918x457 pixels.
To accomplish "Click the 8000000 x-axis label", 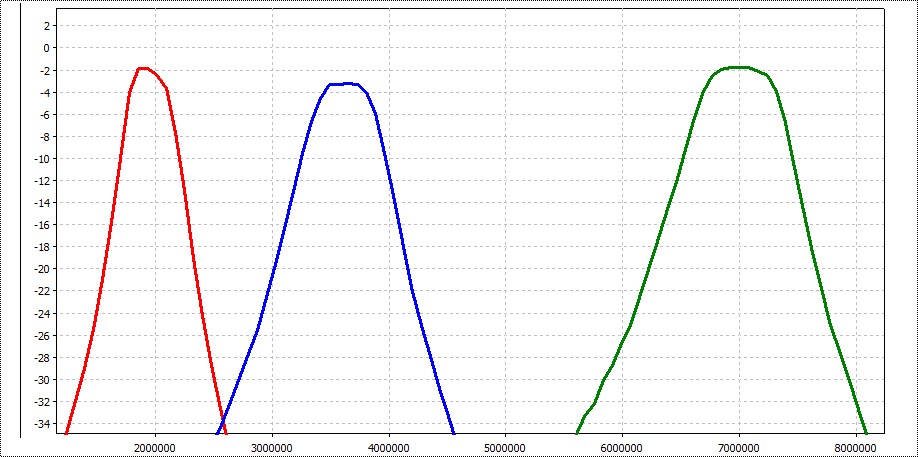I will [855, 446].
